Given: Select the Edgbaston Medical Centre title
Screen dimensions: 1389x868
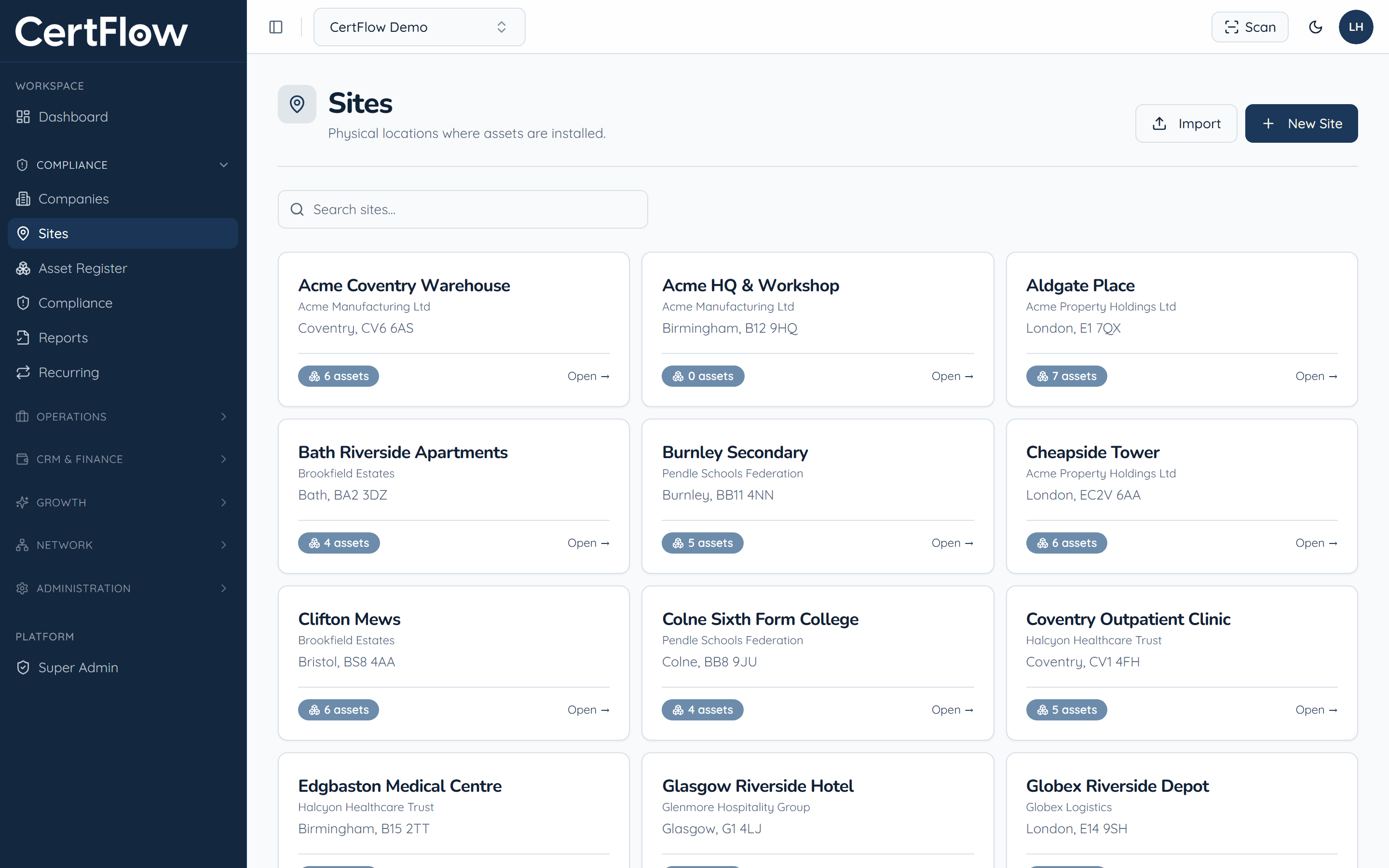Looking at the screenshot, I should (399, 786).
